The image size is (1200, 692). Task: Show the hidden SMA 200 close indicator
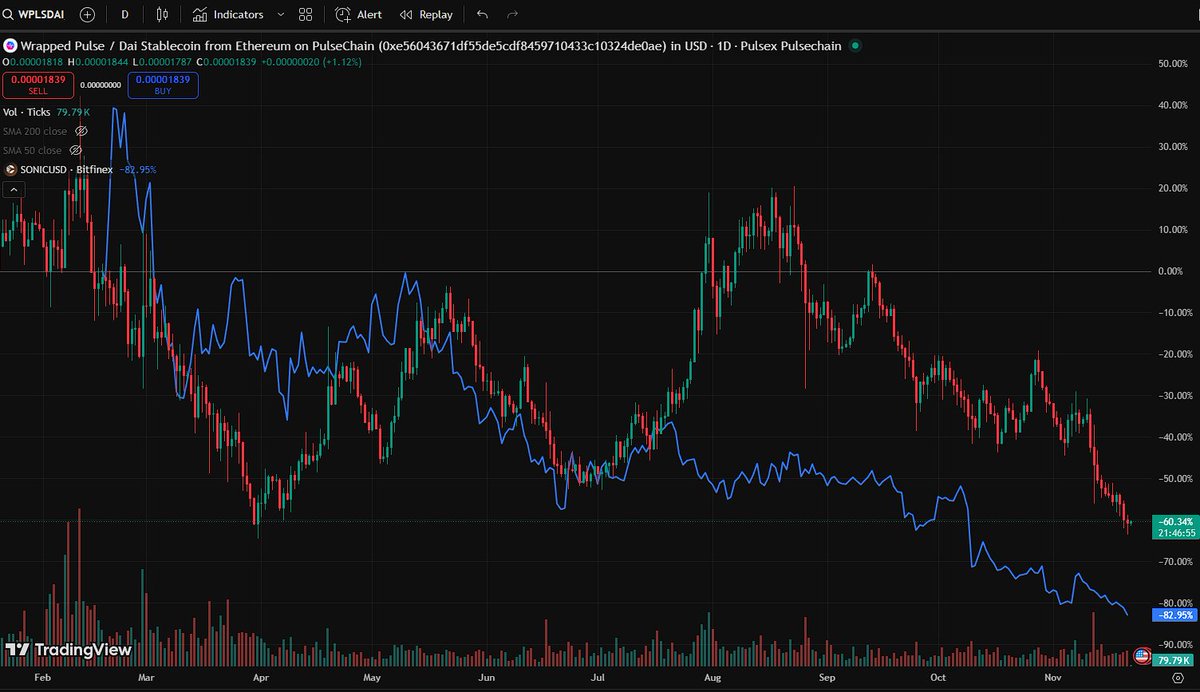pyautogui.click(x=82, y=131)
